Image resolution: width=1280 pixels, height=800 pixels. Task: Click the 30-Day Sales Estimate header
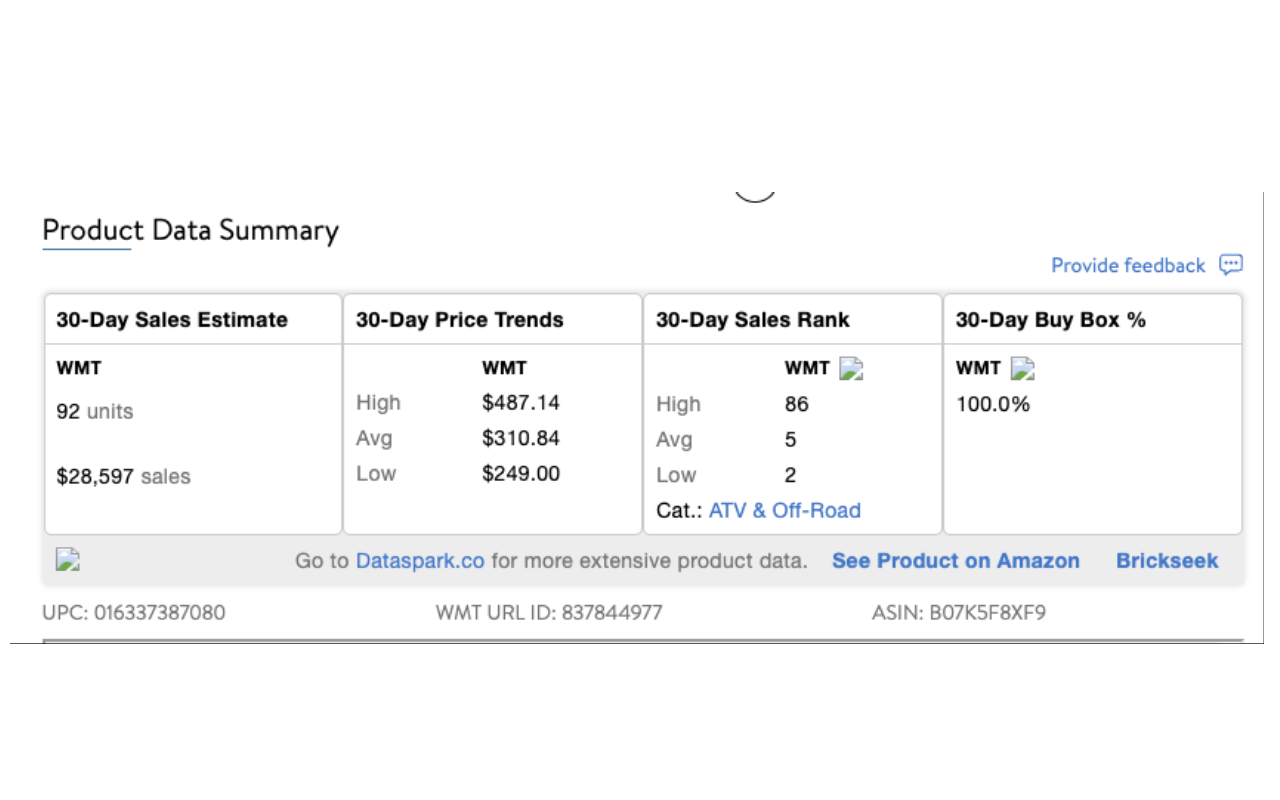point(172,320)
